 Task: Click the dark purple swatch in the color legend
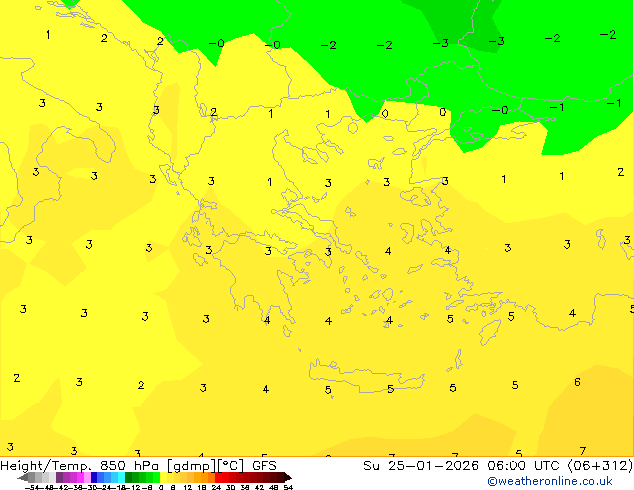59,477
